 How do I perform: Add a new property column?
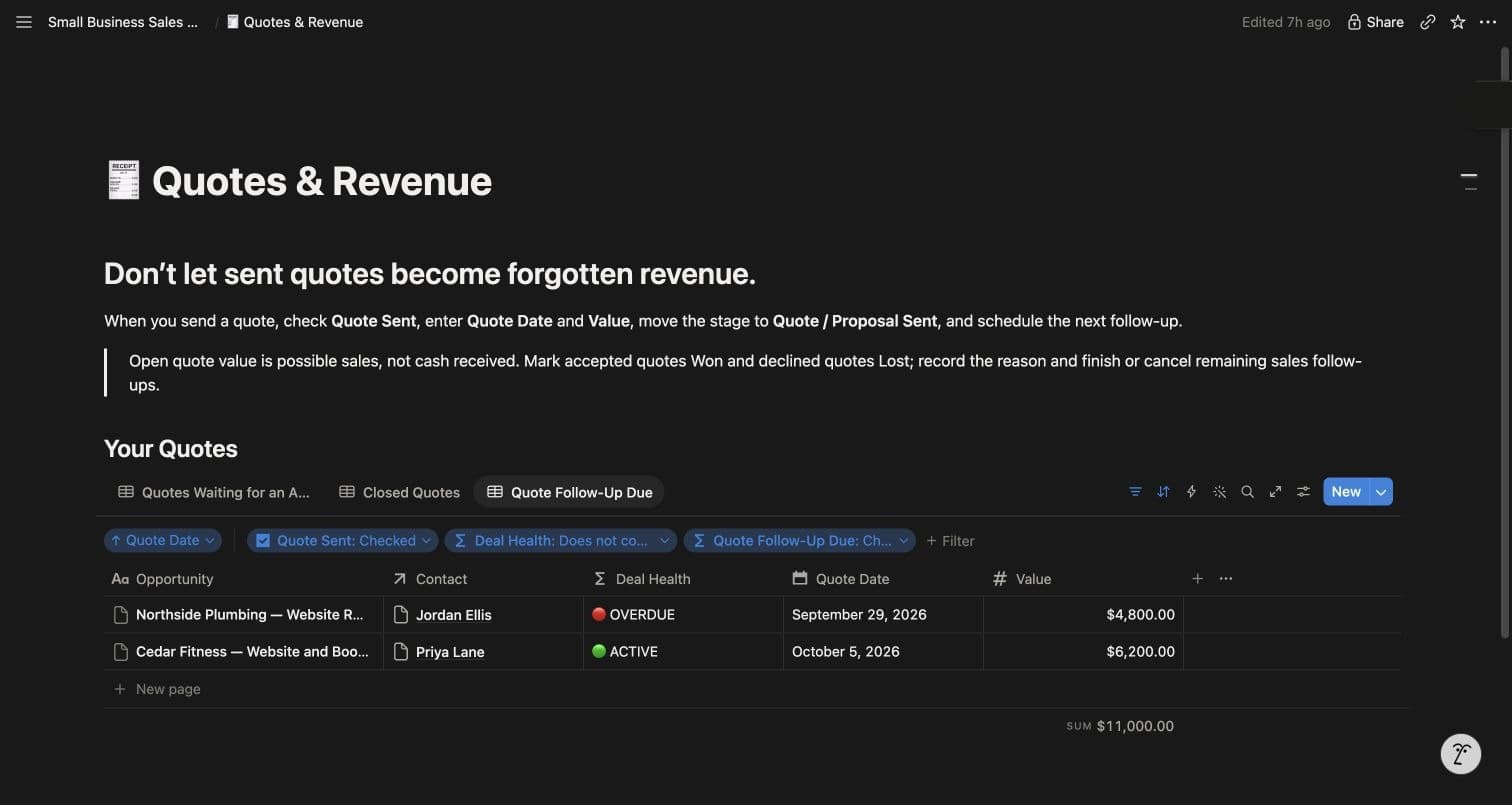click(x=1197, y=579)
